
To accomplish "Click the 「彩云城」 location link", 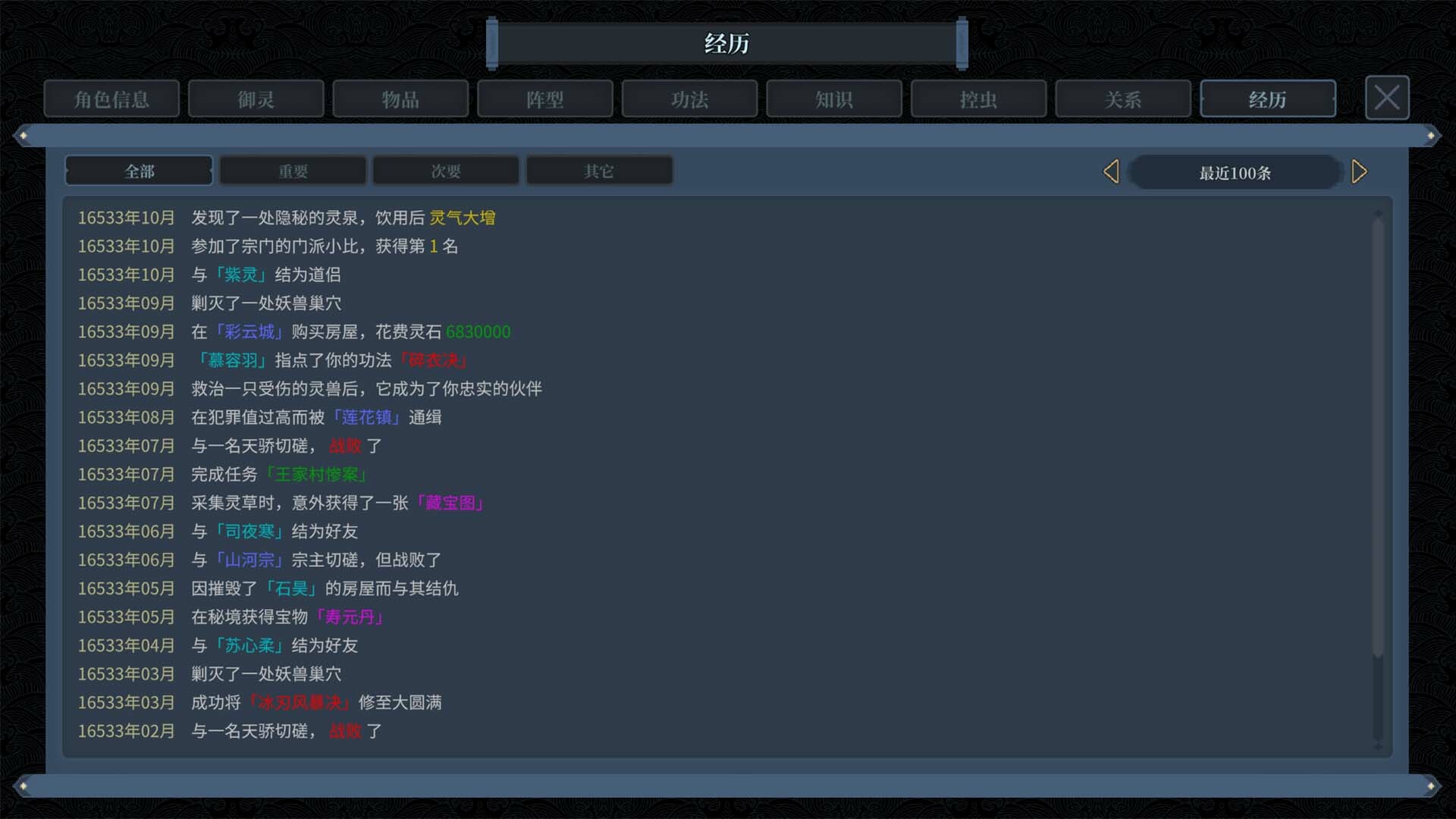I will [x=249, y=331].
